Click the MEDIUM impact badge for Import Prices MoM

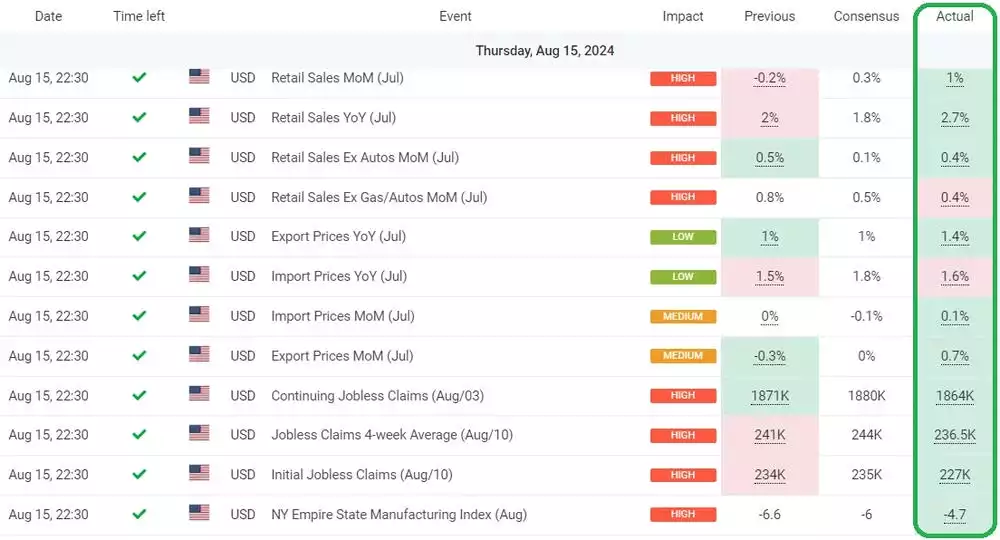click(x=683, y=317)
